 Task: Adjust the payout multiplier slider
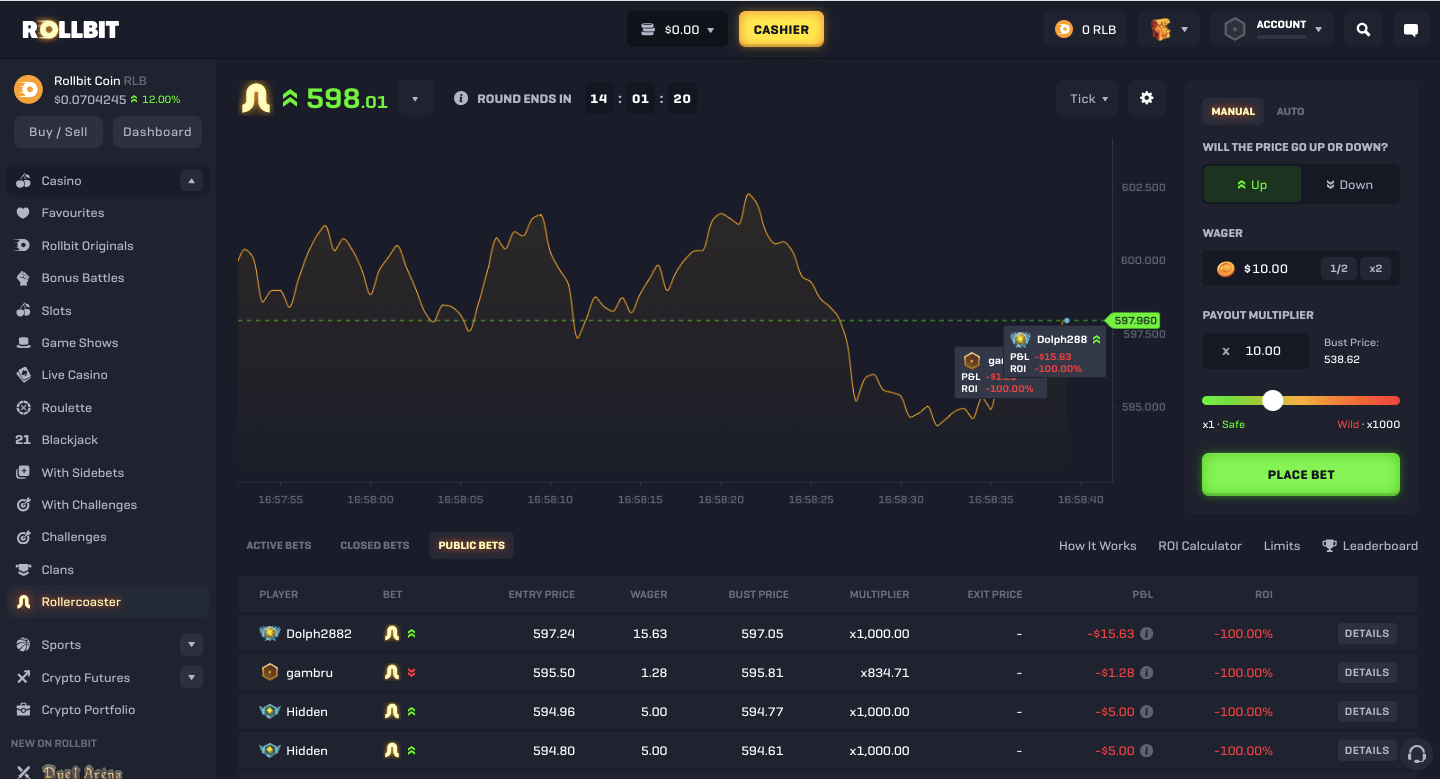point(1272,400)
